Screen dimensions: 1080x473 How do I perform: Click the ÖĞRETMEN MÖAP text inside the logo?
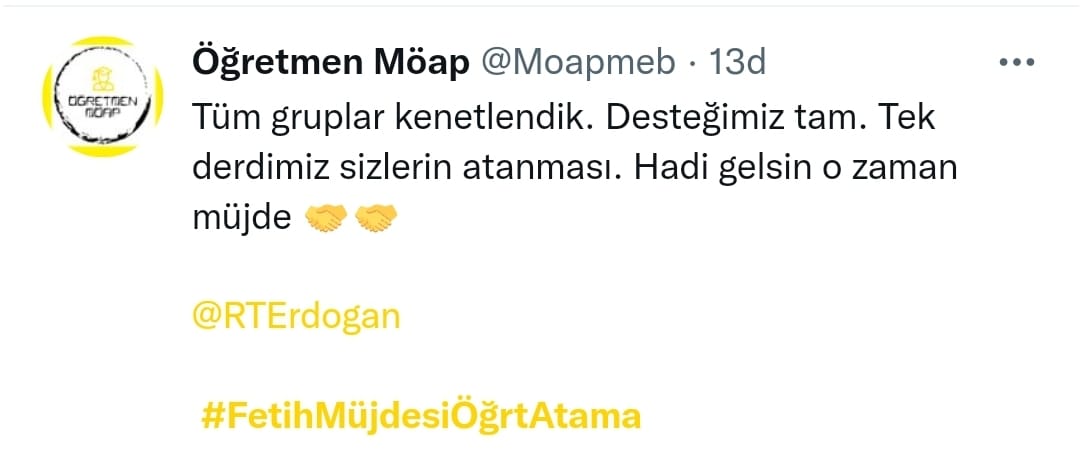[x=98, y=104]
